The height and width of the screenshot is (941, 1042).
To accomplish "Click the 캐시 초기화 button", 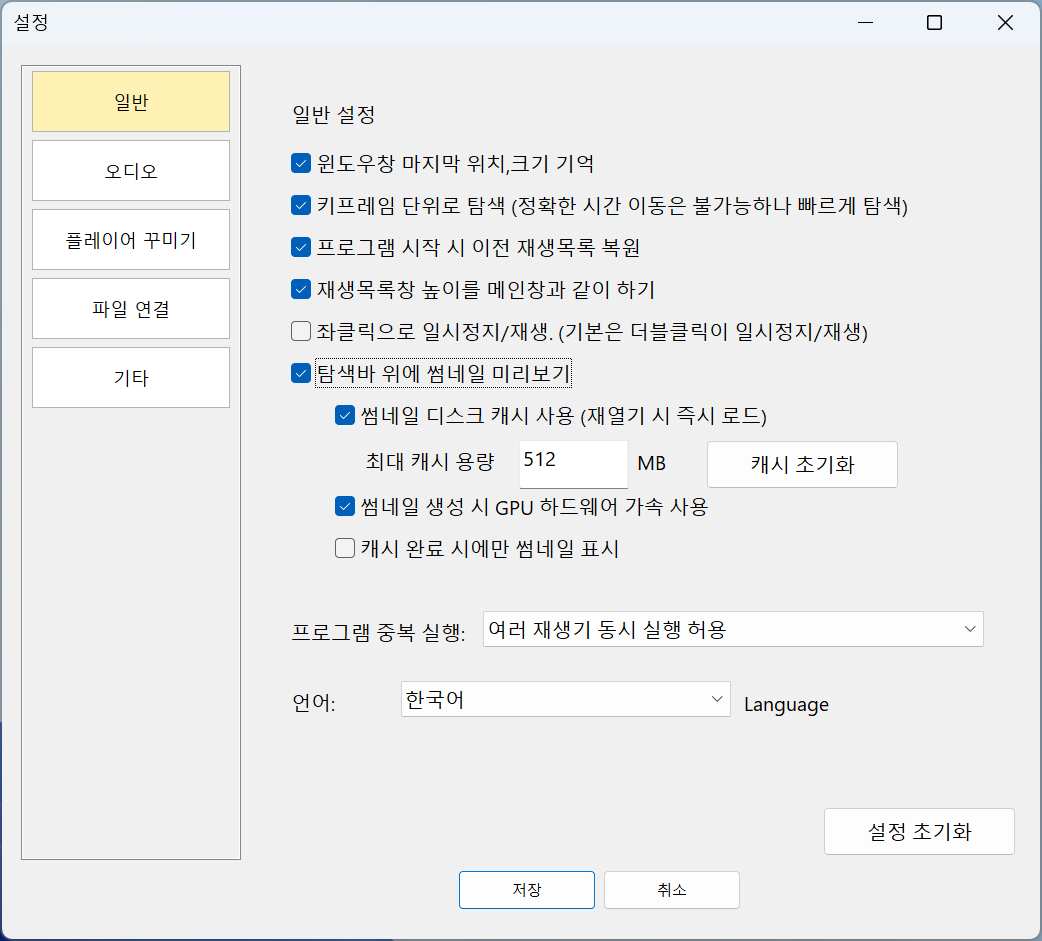I will [x=802, y=464].
